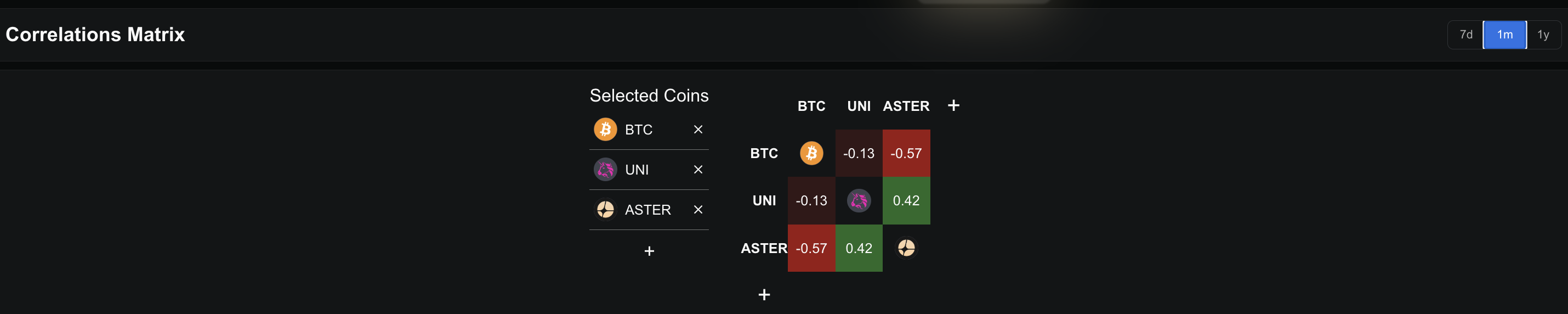Screen dimensions: 1568x314
Task: Switch timeframe to 7d
Action: [1465, 35]
